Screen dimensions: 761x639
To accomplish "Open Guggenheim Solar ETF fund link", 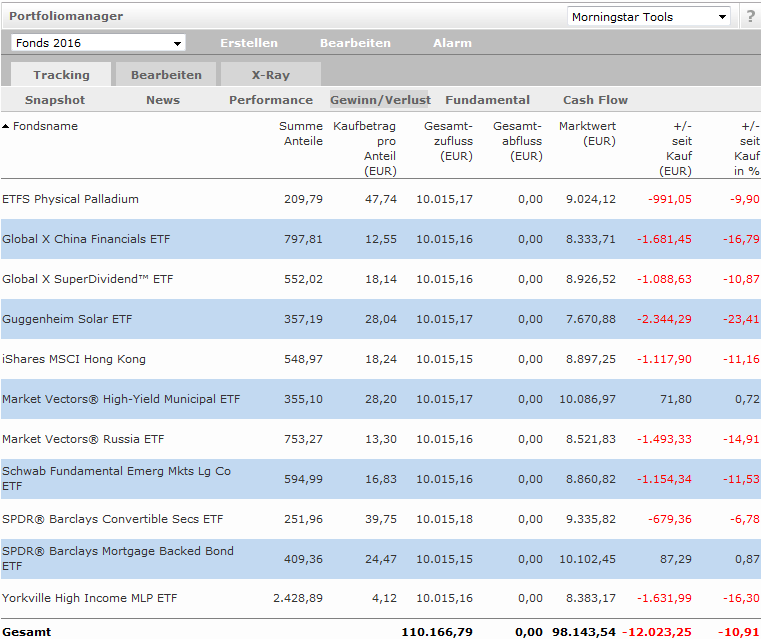I will [67, 319].
